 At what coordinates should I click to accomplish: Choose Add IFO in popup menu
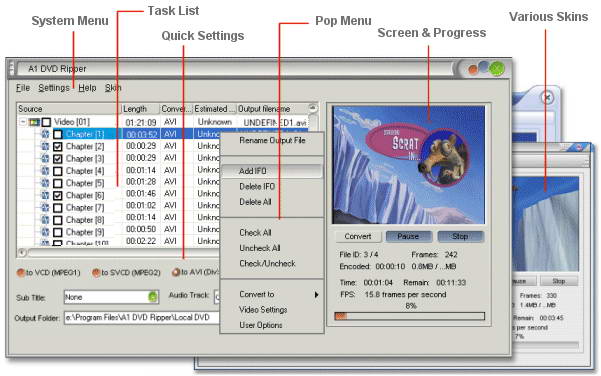(x=272, y=171)
